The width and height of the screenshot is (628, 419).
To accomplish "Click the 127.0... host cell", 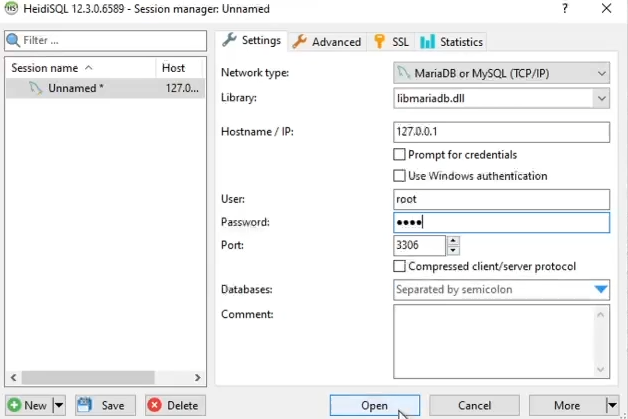I will pos(182,88).
